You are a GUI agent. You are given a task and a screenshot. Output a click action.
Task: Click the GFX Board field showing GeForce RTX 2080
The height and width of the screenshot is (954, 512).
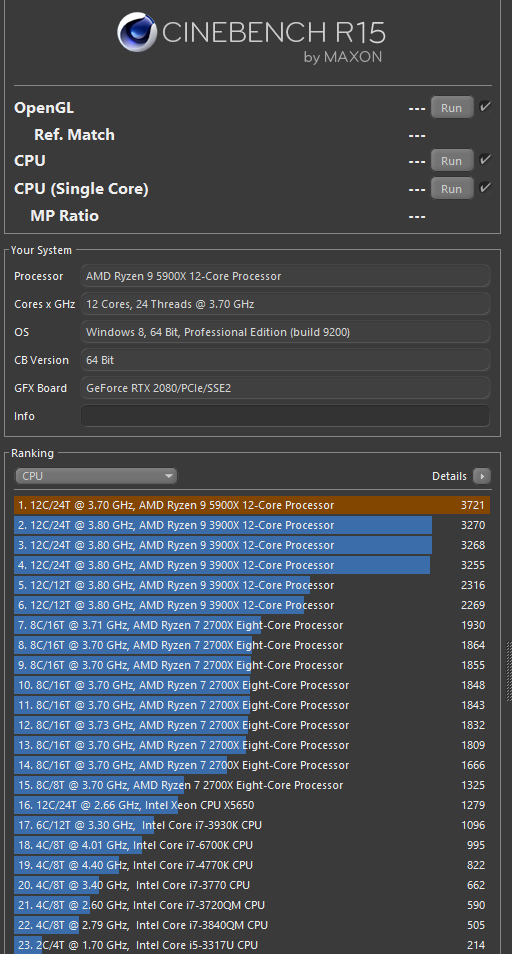point(285,388)
